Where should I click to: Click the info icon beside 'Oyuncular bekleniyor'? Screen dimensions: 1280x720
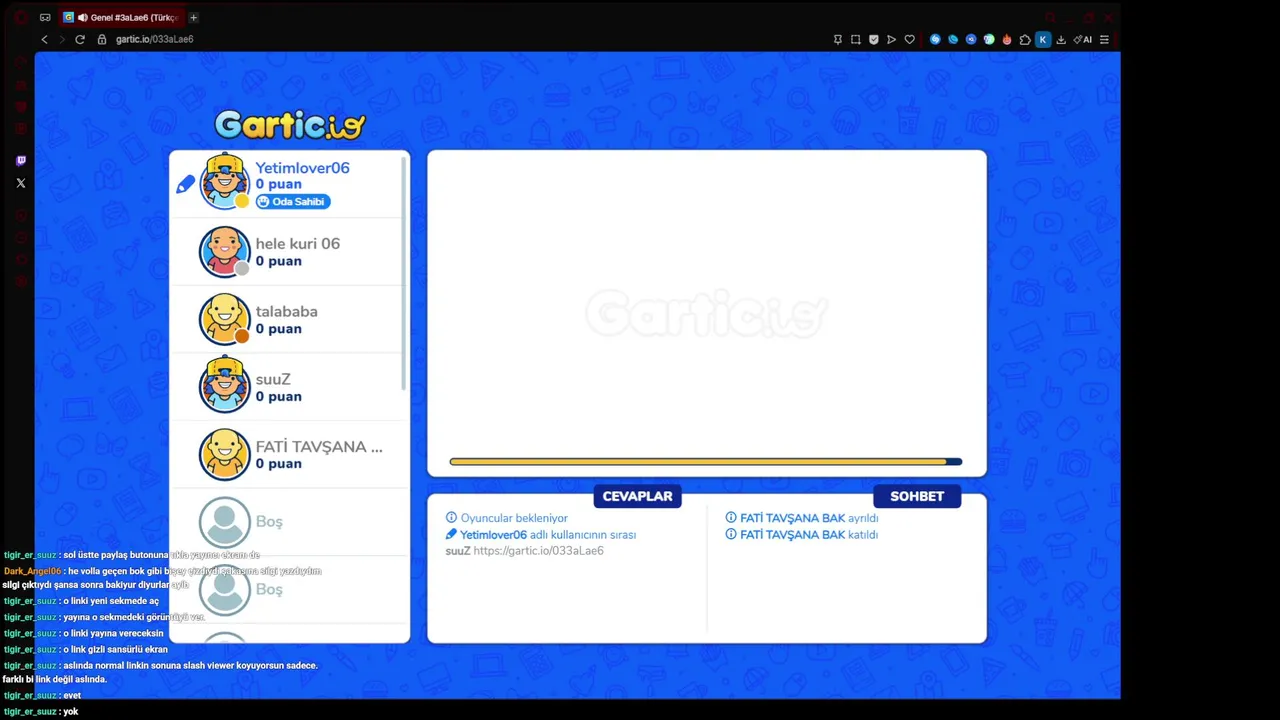[451, 518]
